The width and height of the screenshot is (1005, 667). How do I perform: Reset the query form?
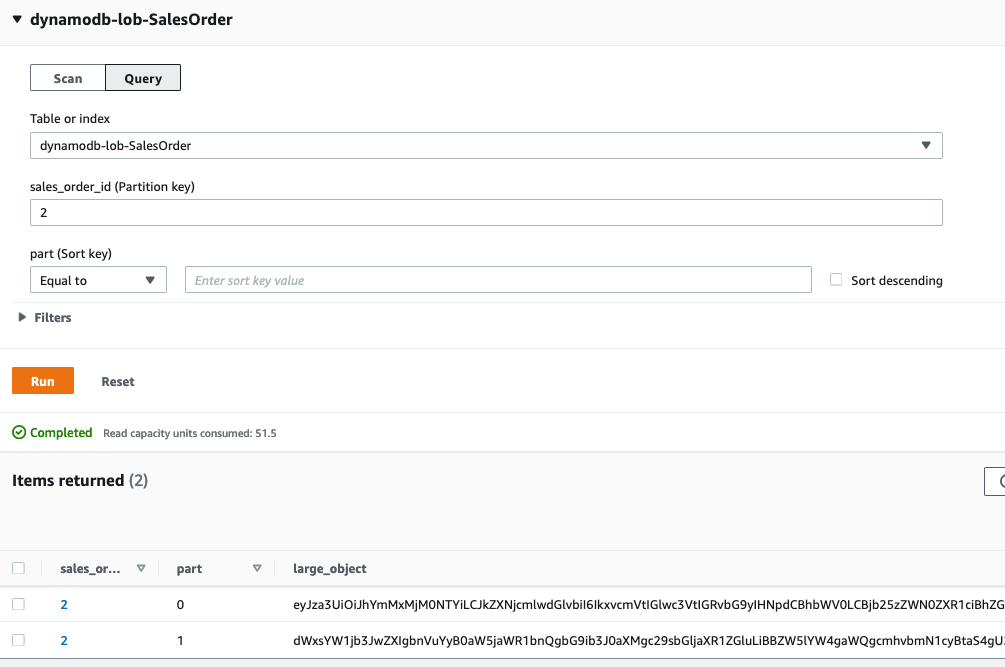(x=118, y=381)
